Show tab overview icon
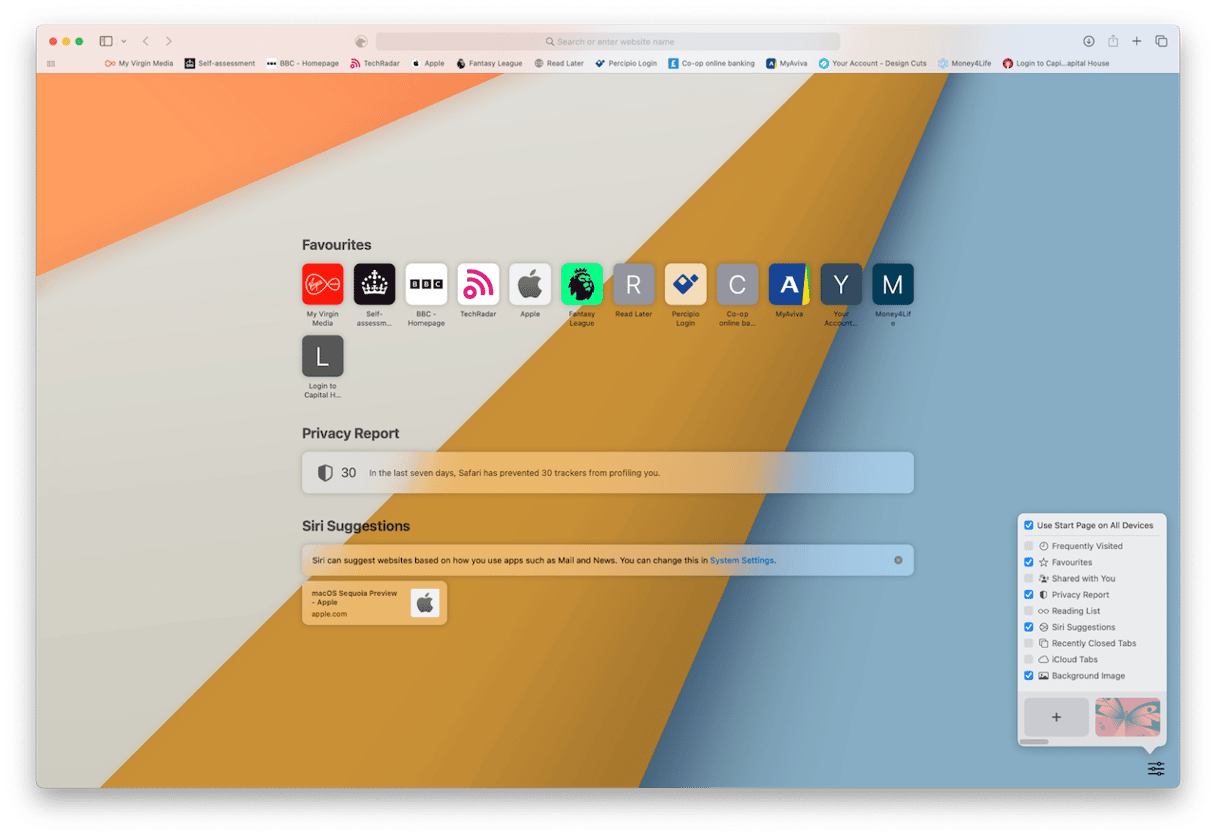Image resolution: width=1216 pixels, height=836 pixels. [x=1161, y=41]
